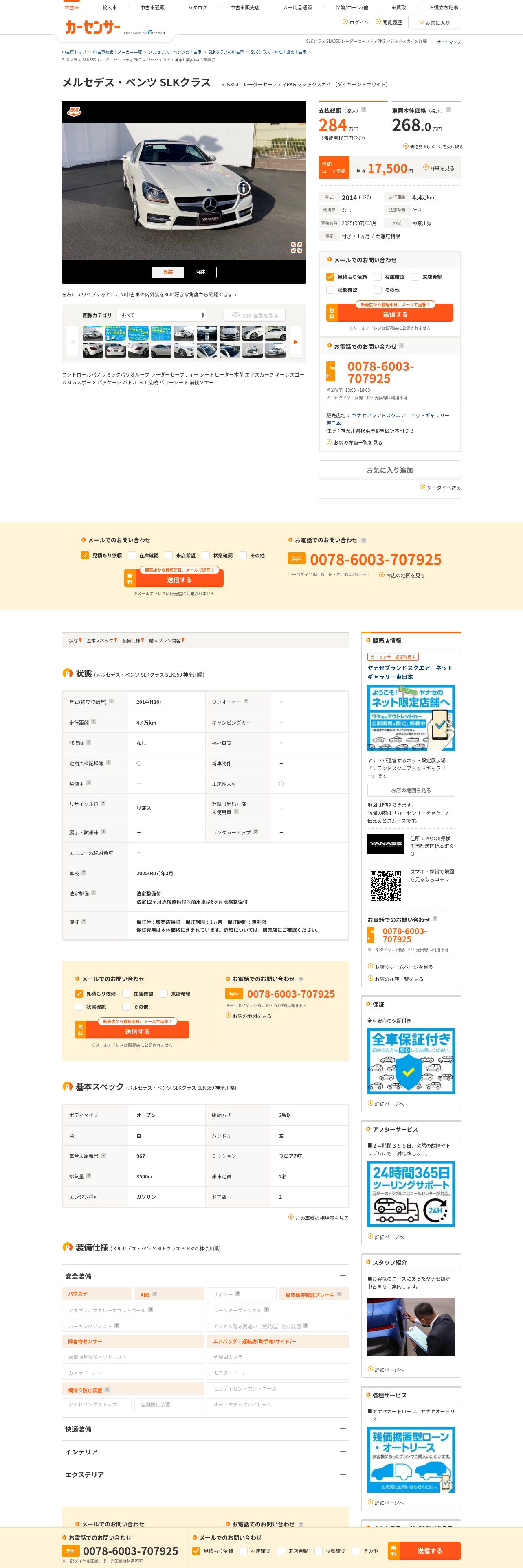Toggle 見積もり依頼 checkbox in sidebar mail form
This screenshot has height=1568, width=523.
(x=330, y=276)
